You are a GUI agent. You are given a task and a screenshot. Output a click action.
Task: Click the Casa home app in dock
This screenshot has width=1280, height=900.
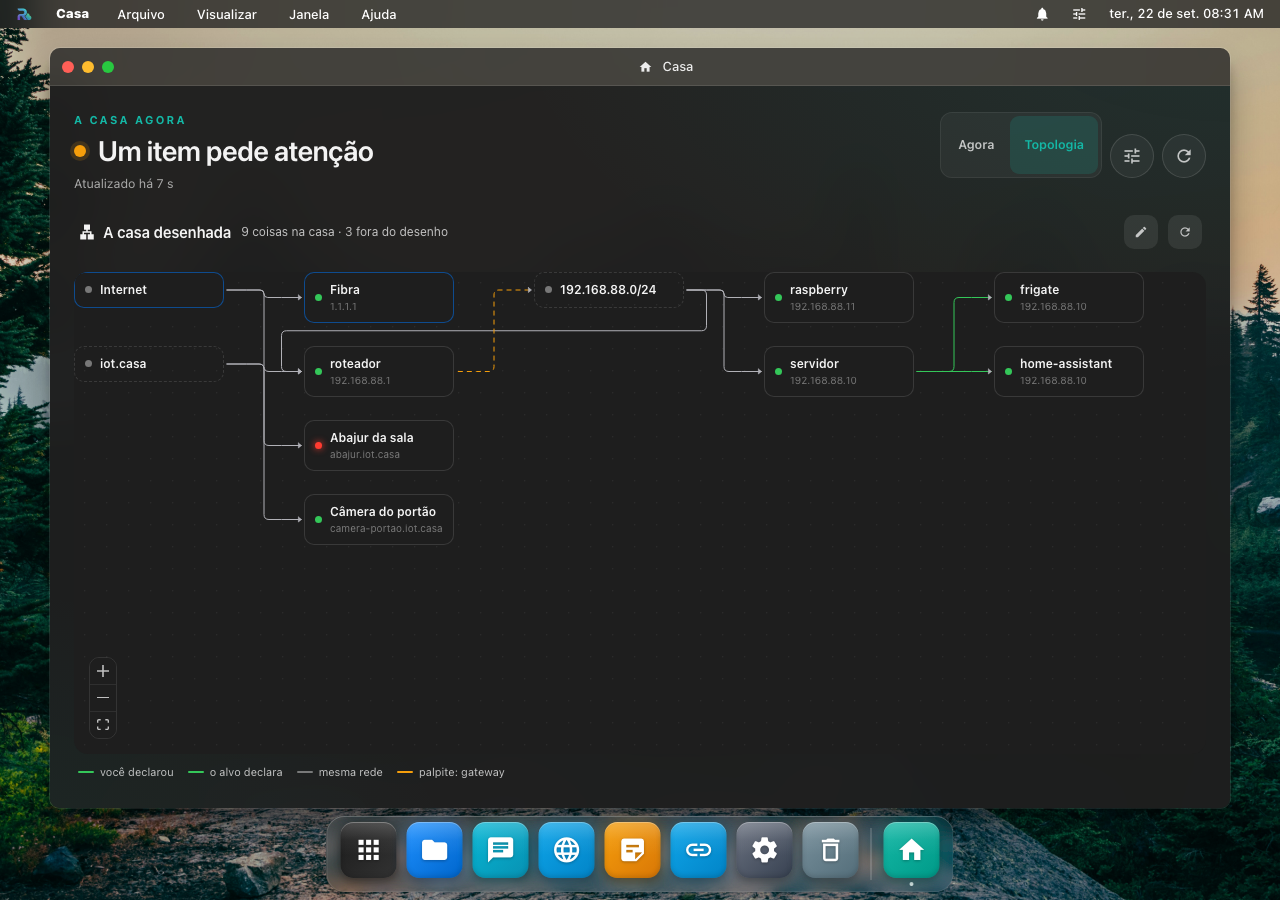[x=912, y=850]
